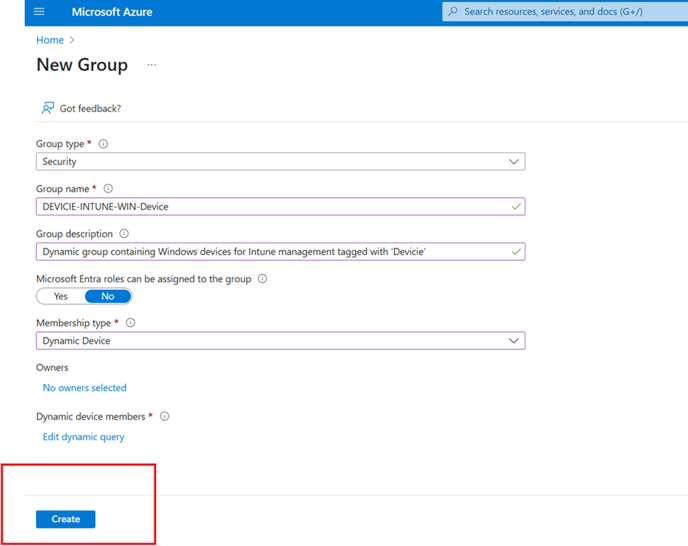
Task: Click the search magnifier icon
Action: coord(453,11)
